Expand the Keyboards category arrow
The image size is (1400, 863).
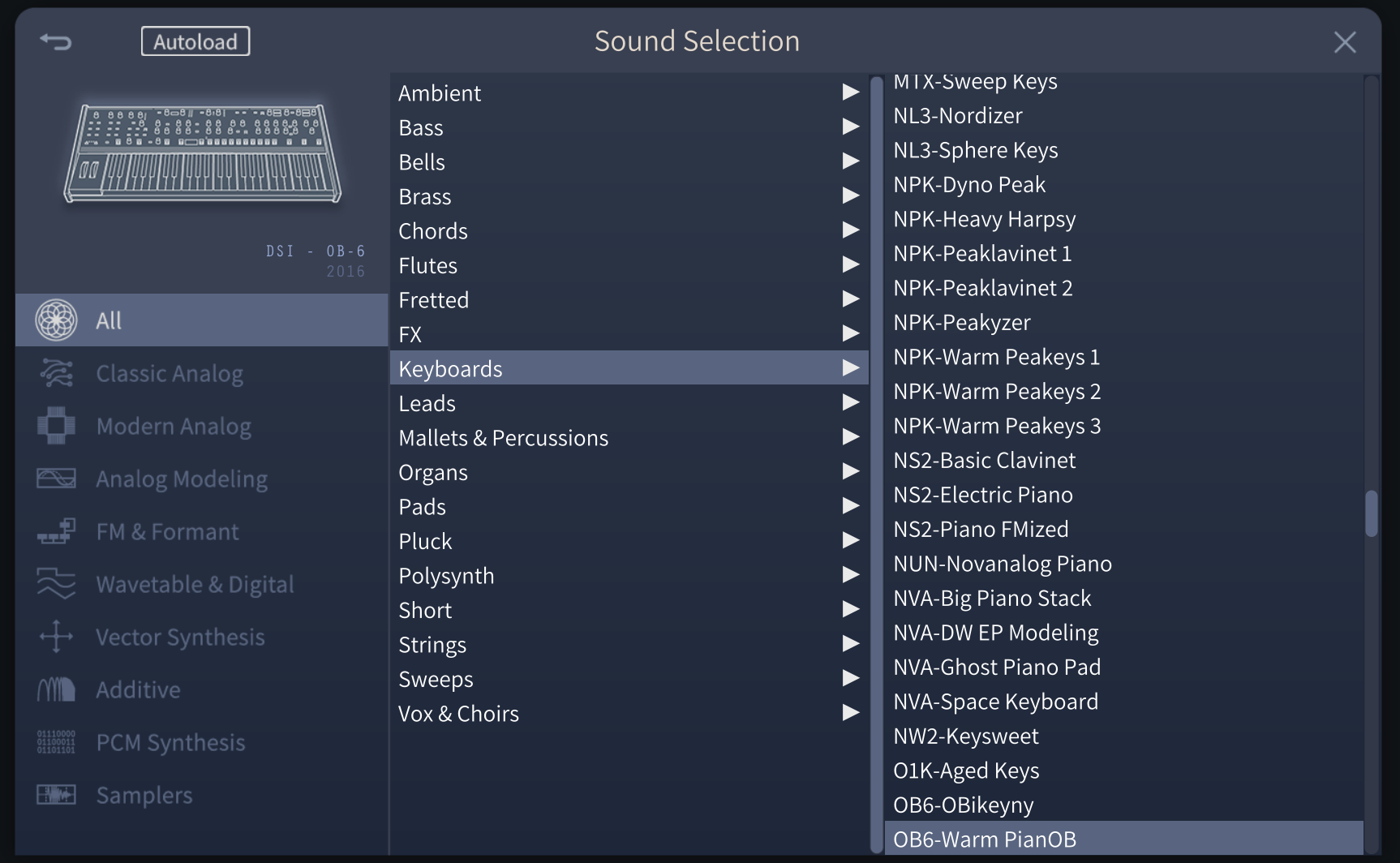(850, 368)
